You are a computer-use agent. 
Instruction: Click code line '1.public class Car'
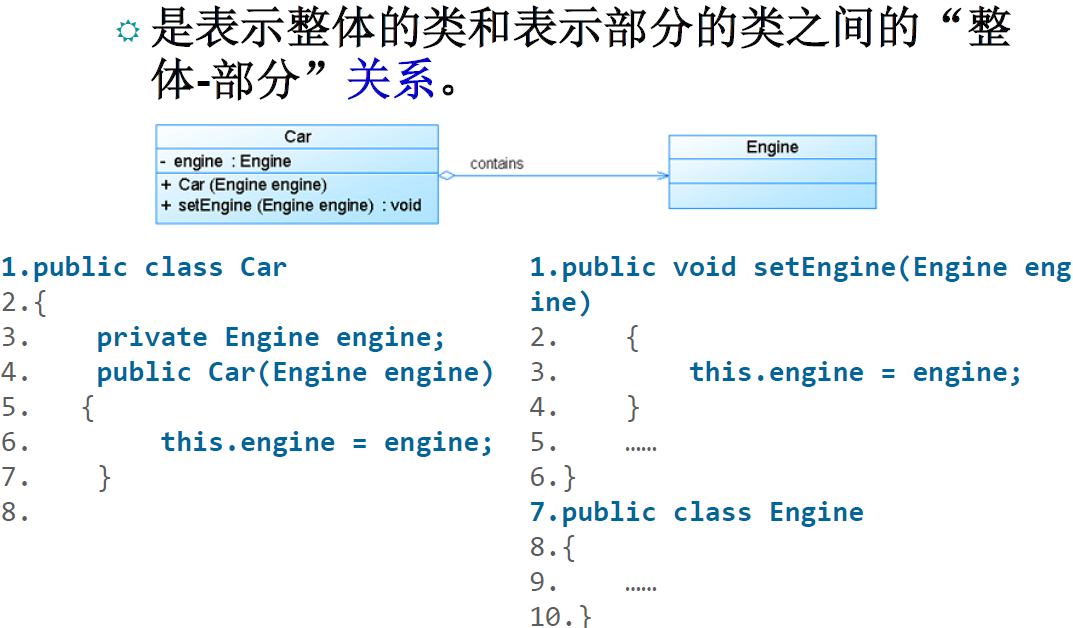[x=144, y=267]
